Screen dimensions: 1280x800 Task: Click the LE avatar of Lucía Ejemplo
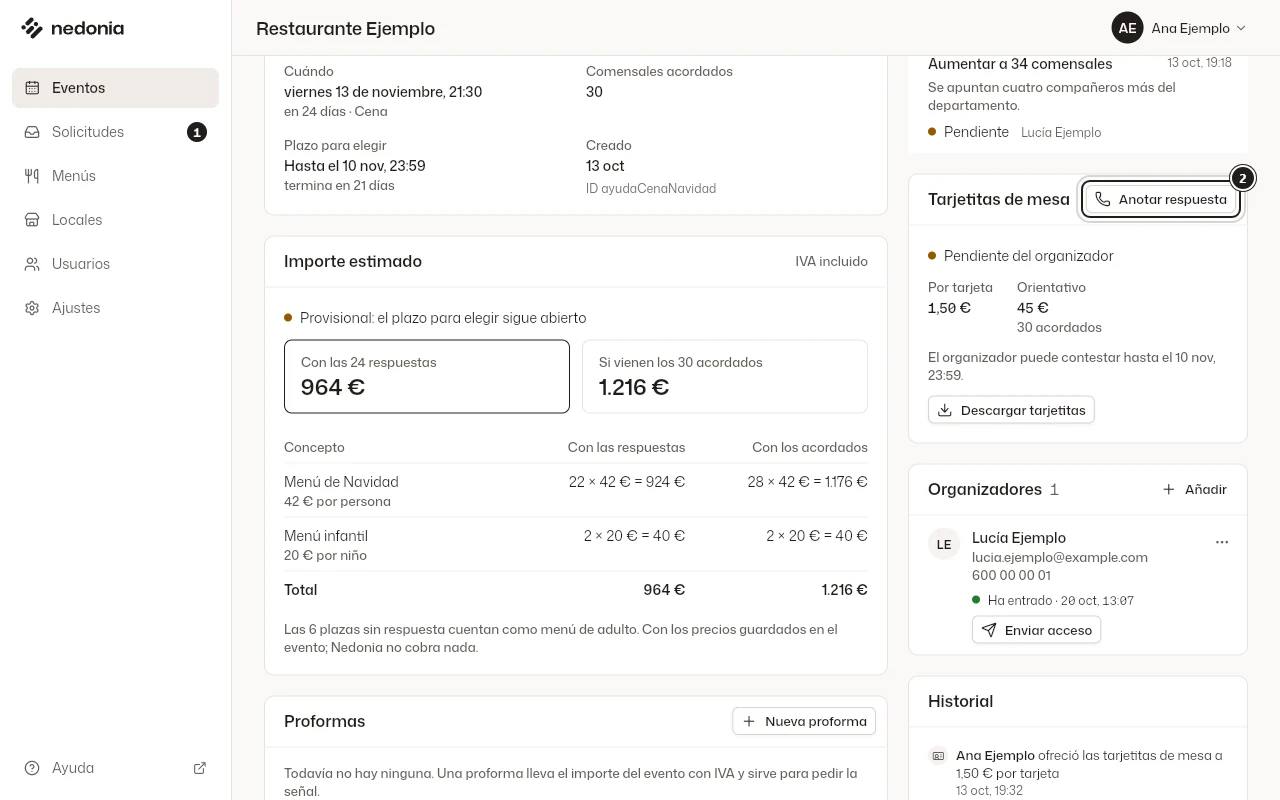[x=944, y=544]
